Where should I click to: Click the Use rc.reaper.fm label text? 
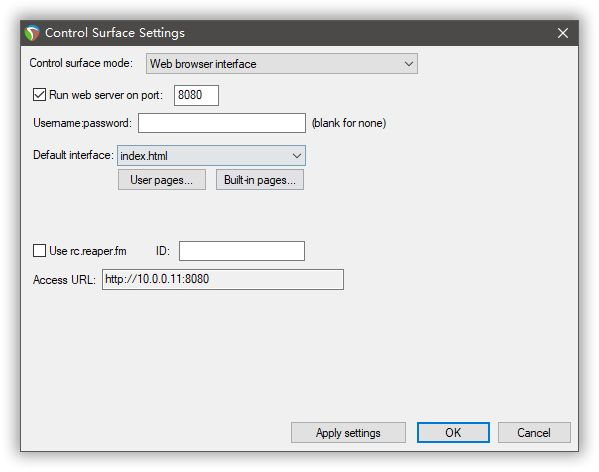click(88, 251)
